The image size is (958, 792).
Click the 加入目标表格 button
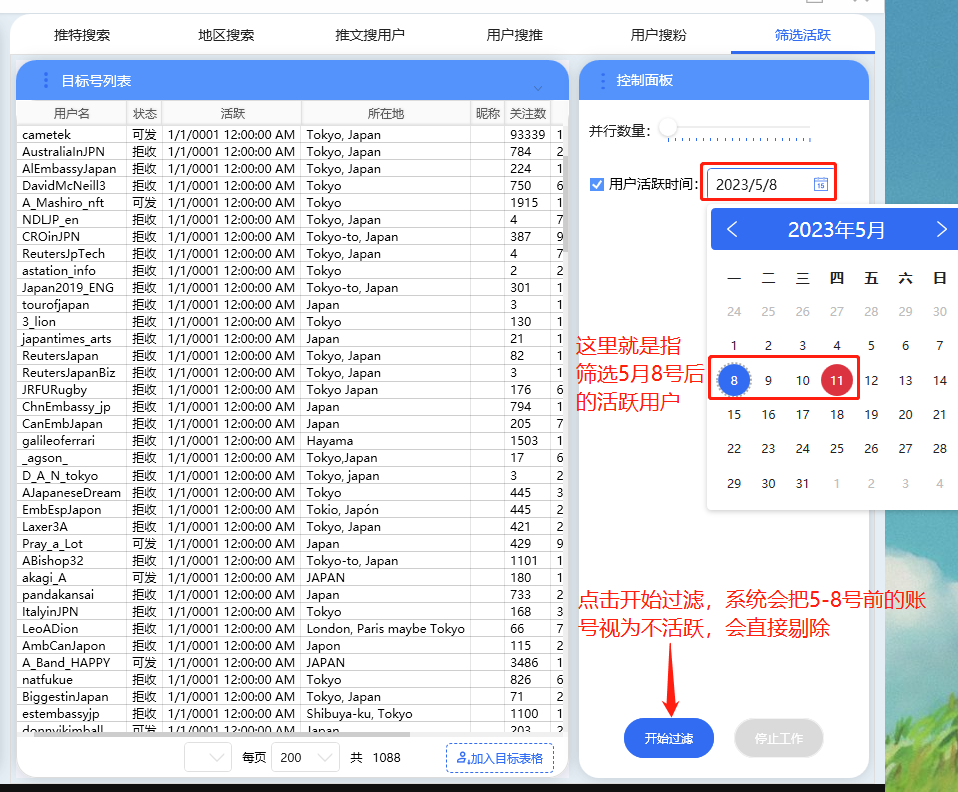(499, 758)
